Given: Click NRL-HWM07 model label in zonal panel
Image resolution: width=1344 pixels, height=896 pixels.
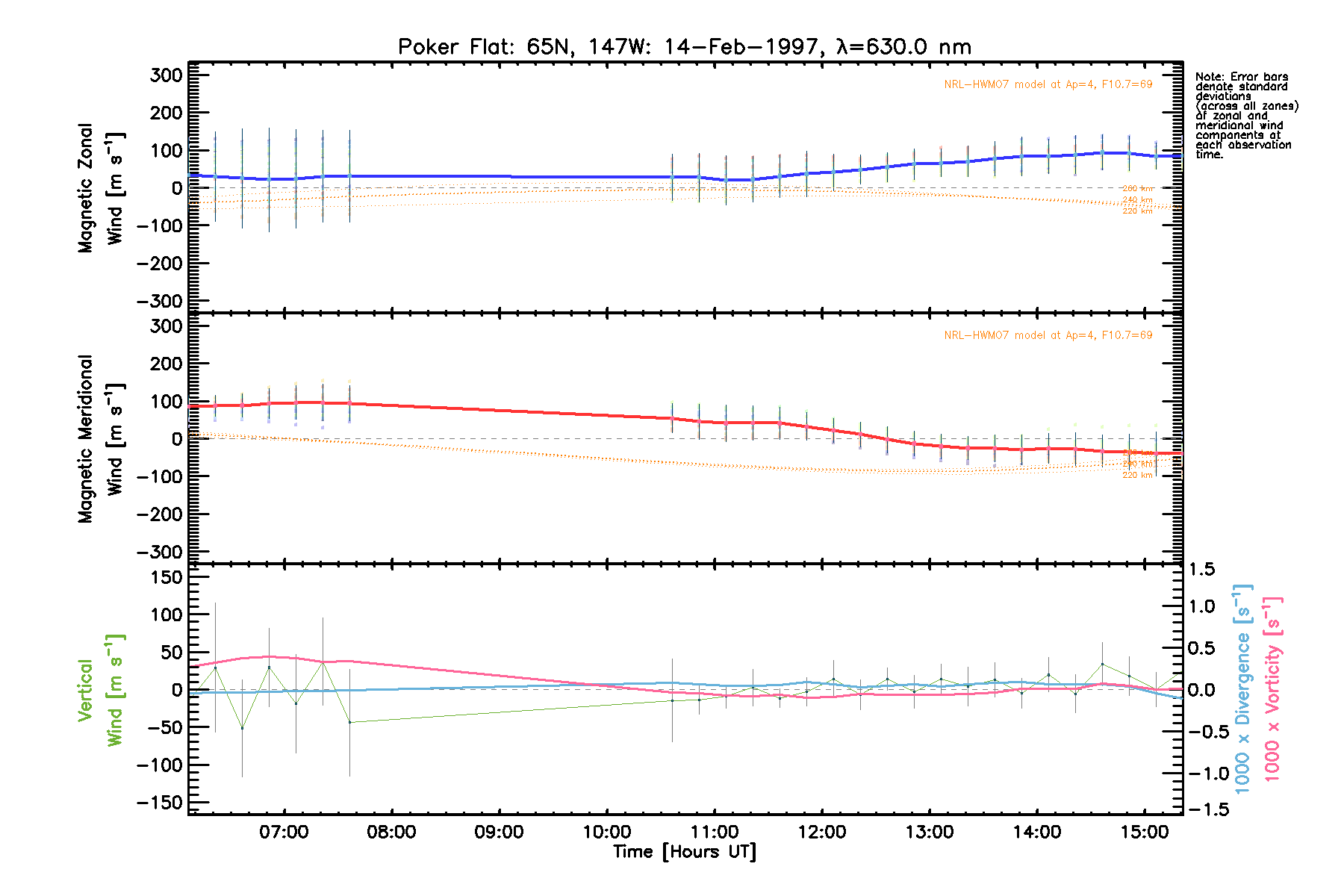Looking at the screenshot, I should pyautogui.click(x=1048, y=84).
